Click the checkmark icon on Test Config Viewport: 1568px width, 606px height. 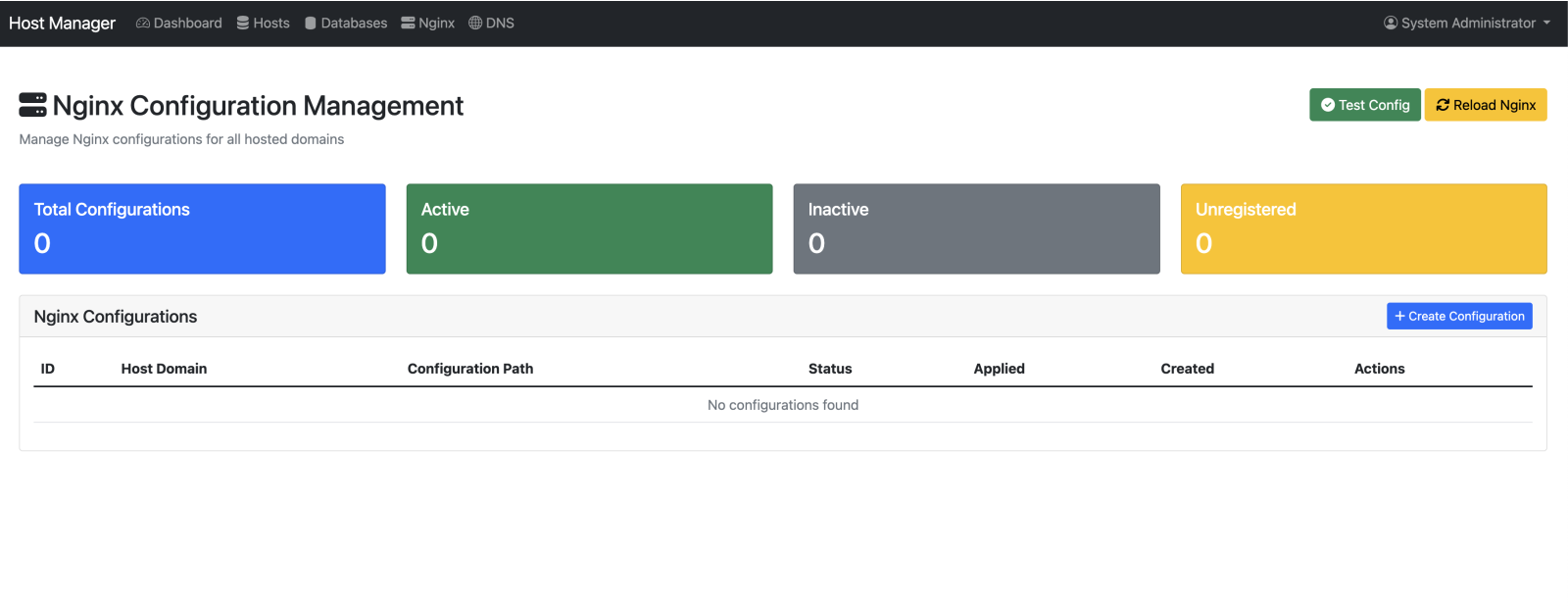[x=1328, y=105]
